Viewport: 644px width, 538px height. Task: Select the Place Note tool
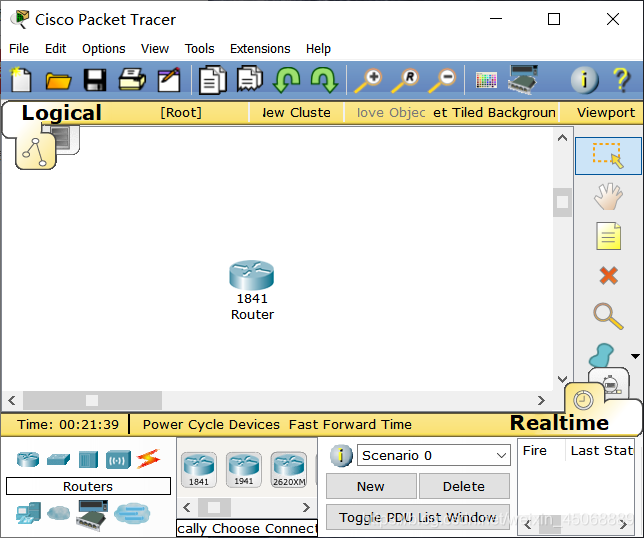tap(608, 236)
